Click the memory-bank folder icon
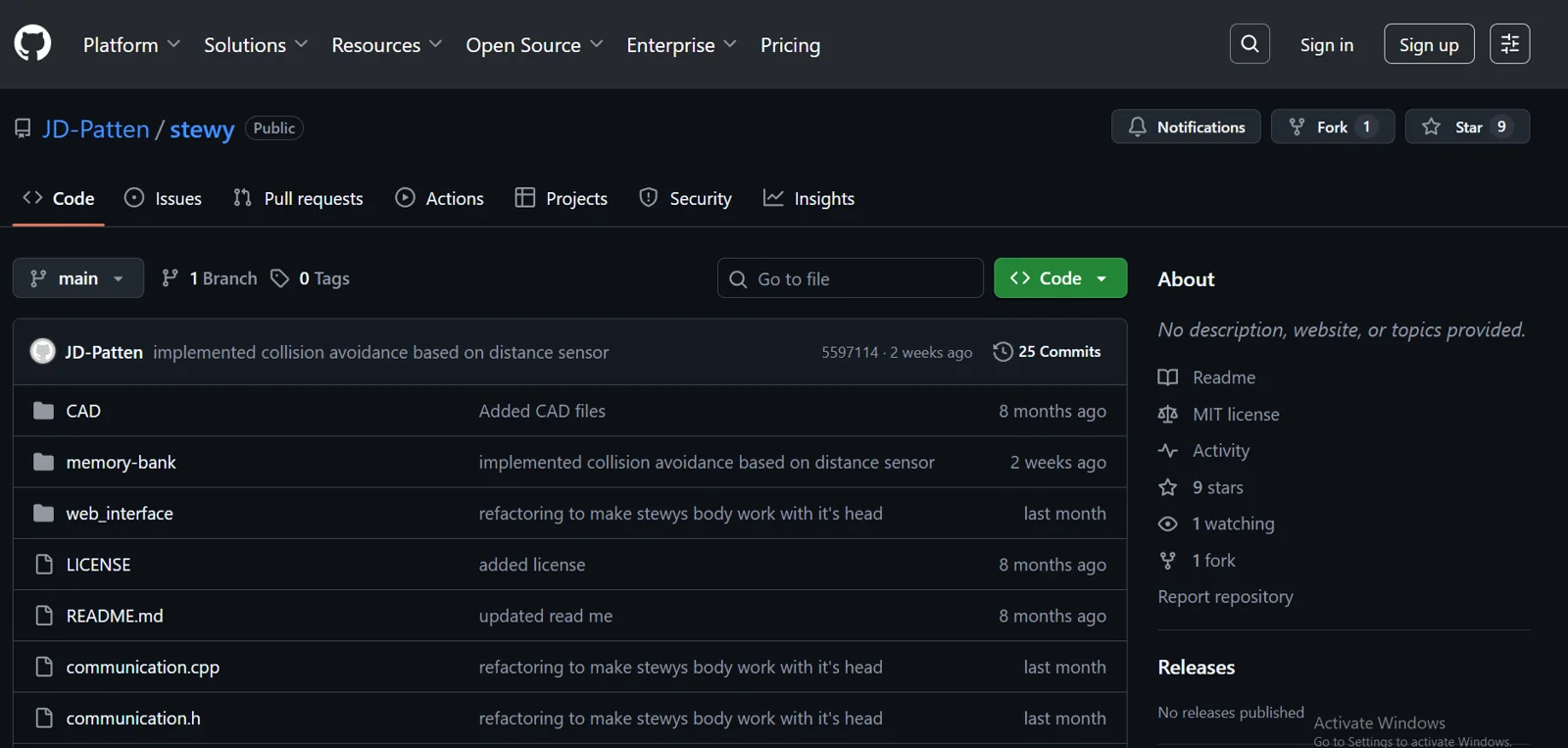This screenshot has width=1568, height=748. click(x=43, y=462)
